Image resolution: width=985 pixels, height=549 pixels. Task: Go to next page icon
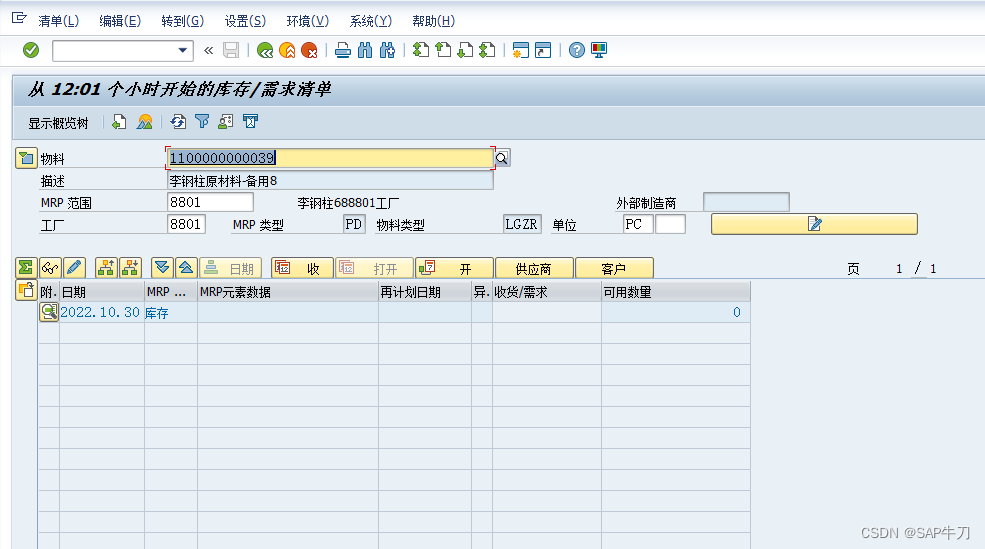click(x=465, y=50)
